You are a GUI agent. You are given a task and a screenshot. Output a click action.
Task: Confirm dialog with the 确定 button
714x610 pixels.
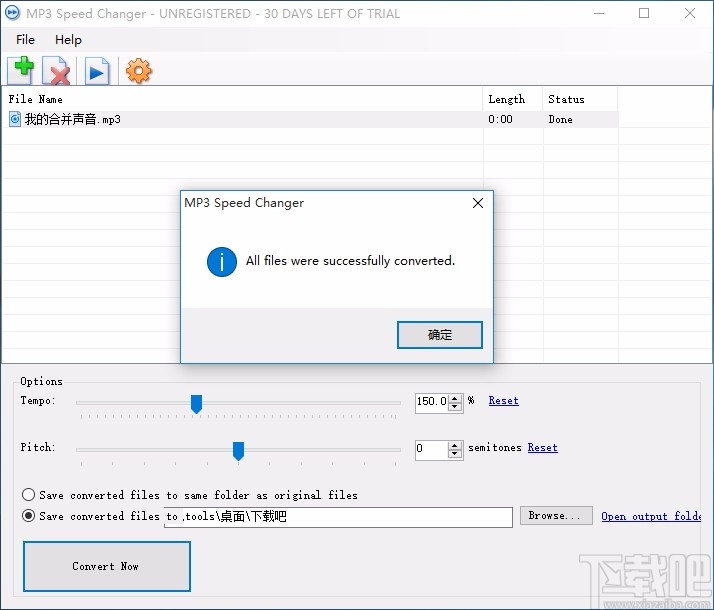coord(439,335)
